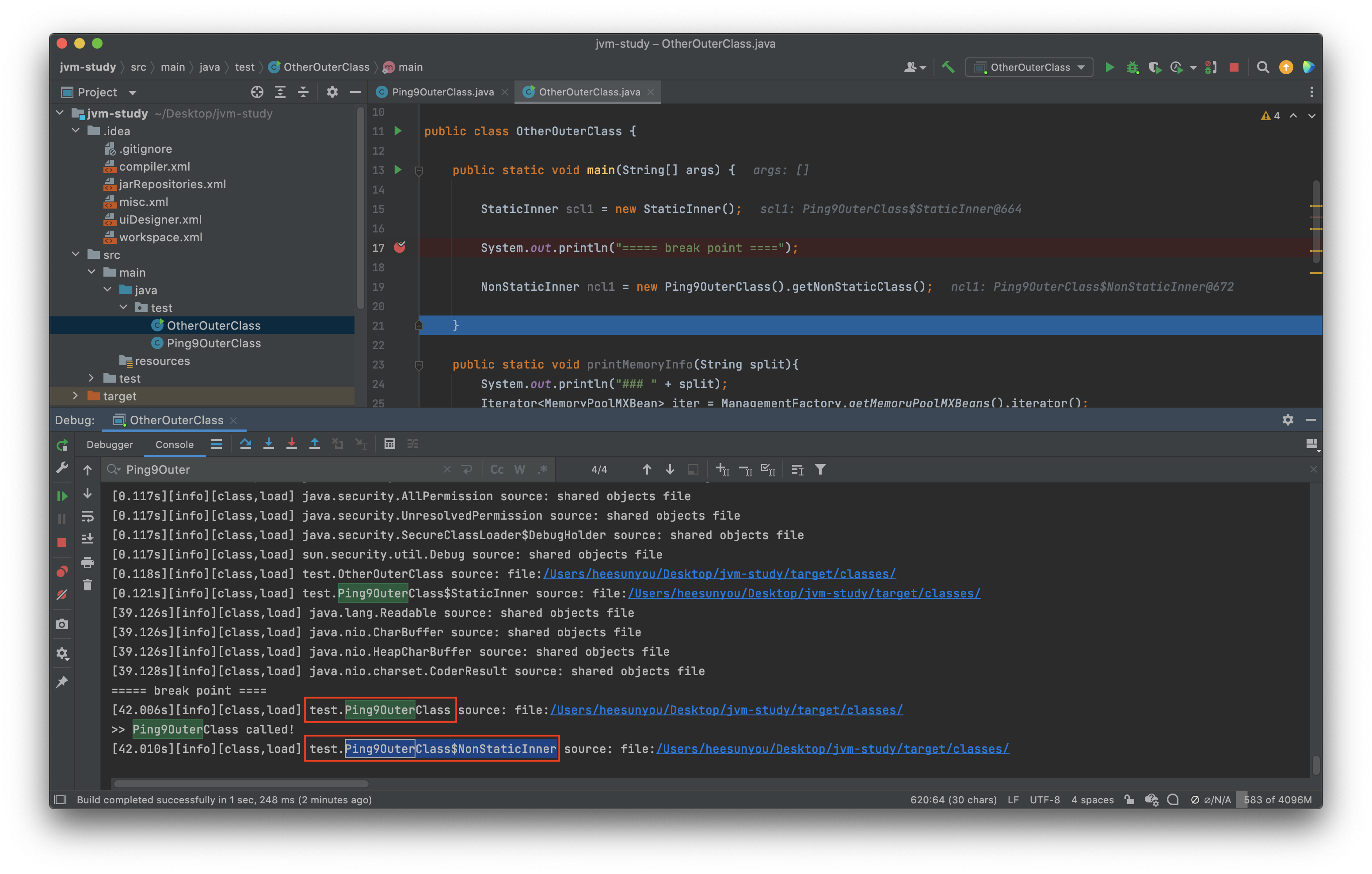Switch to the Ping9OuterClass.java editor tab
Viewport: 1372px width, 874px height.
pyautogui.click(x=442, y=92)
